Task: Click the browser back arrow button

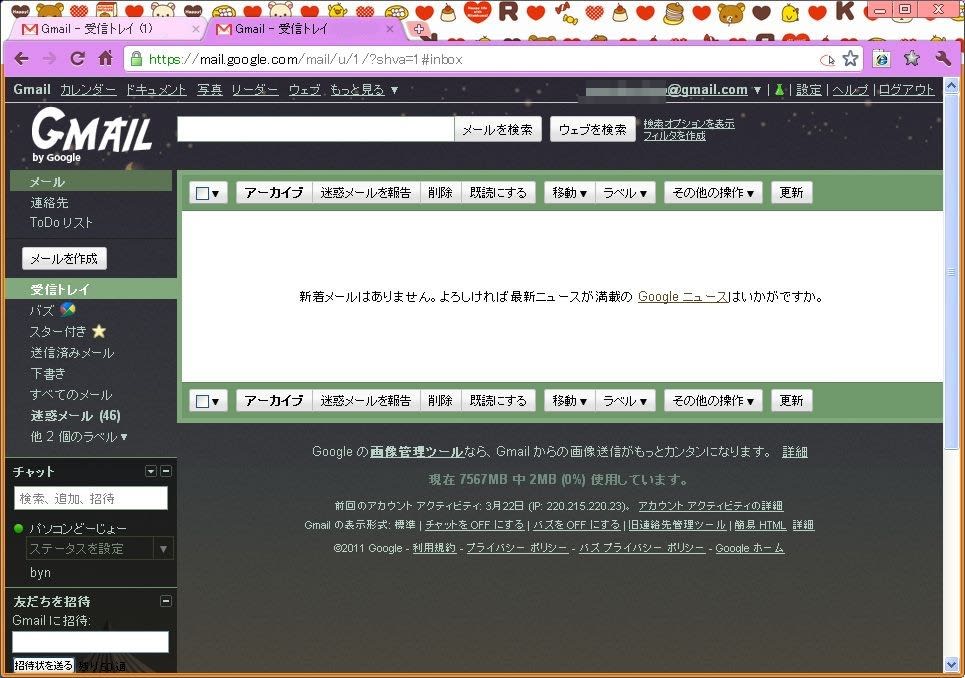Action: pos(21,59)
